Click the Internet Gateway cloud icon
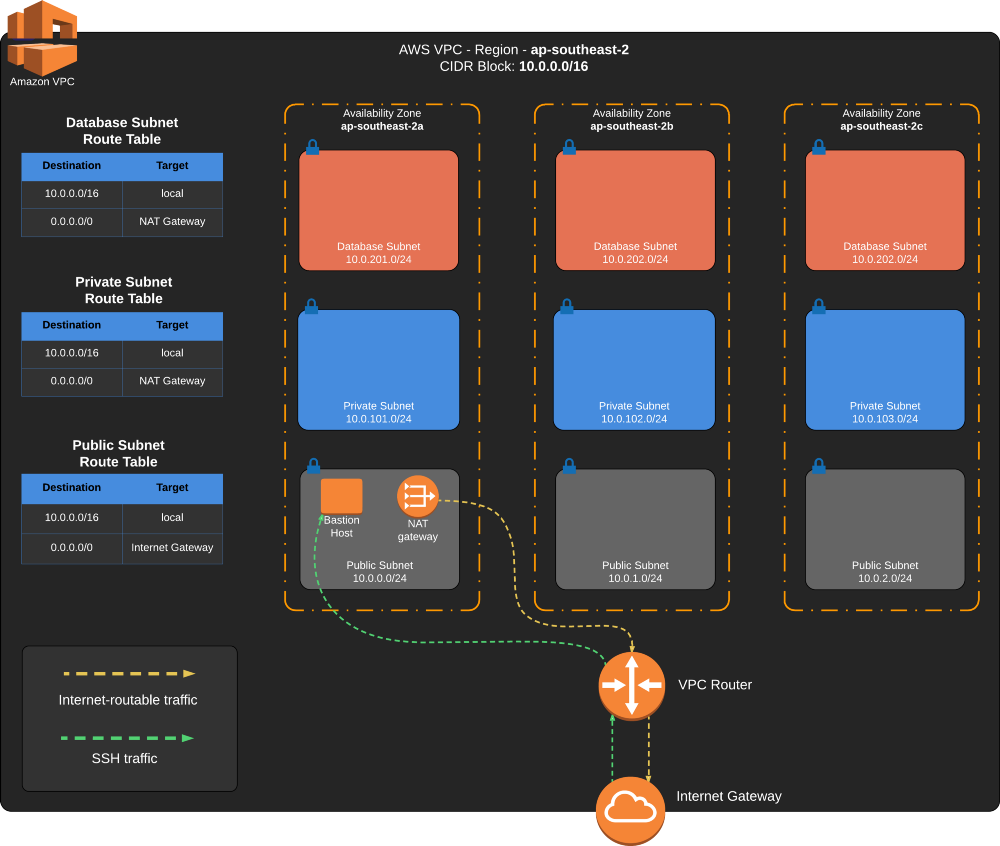The image size is (1000, 846). pos(630,808)
